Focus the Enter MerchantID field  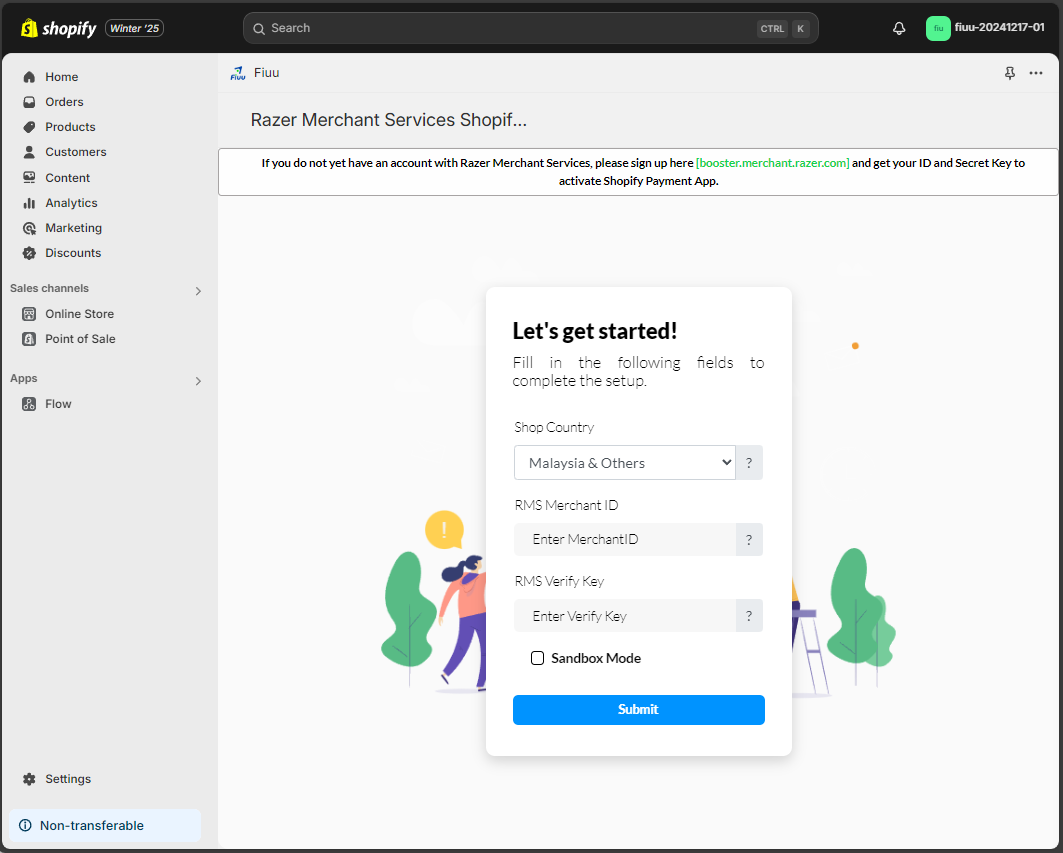(625, 539)
